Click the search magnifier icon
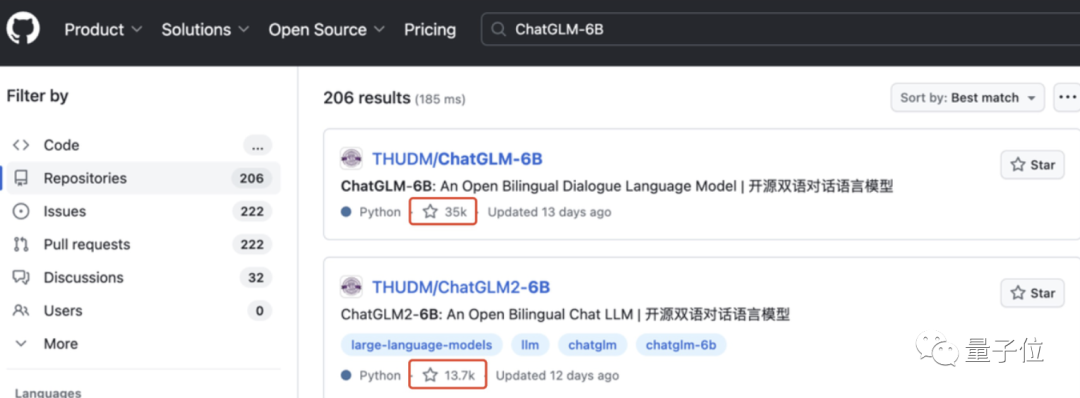The width and height of the screenshot is (1080, 398). (498, 30)
